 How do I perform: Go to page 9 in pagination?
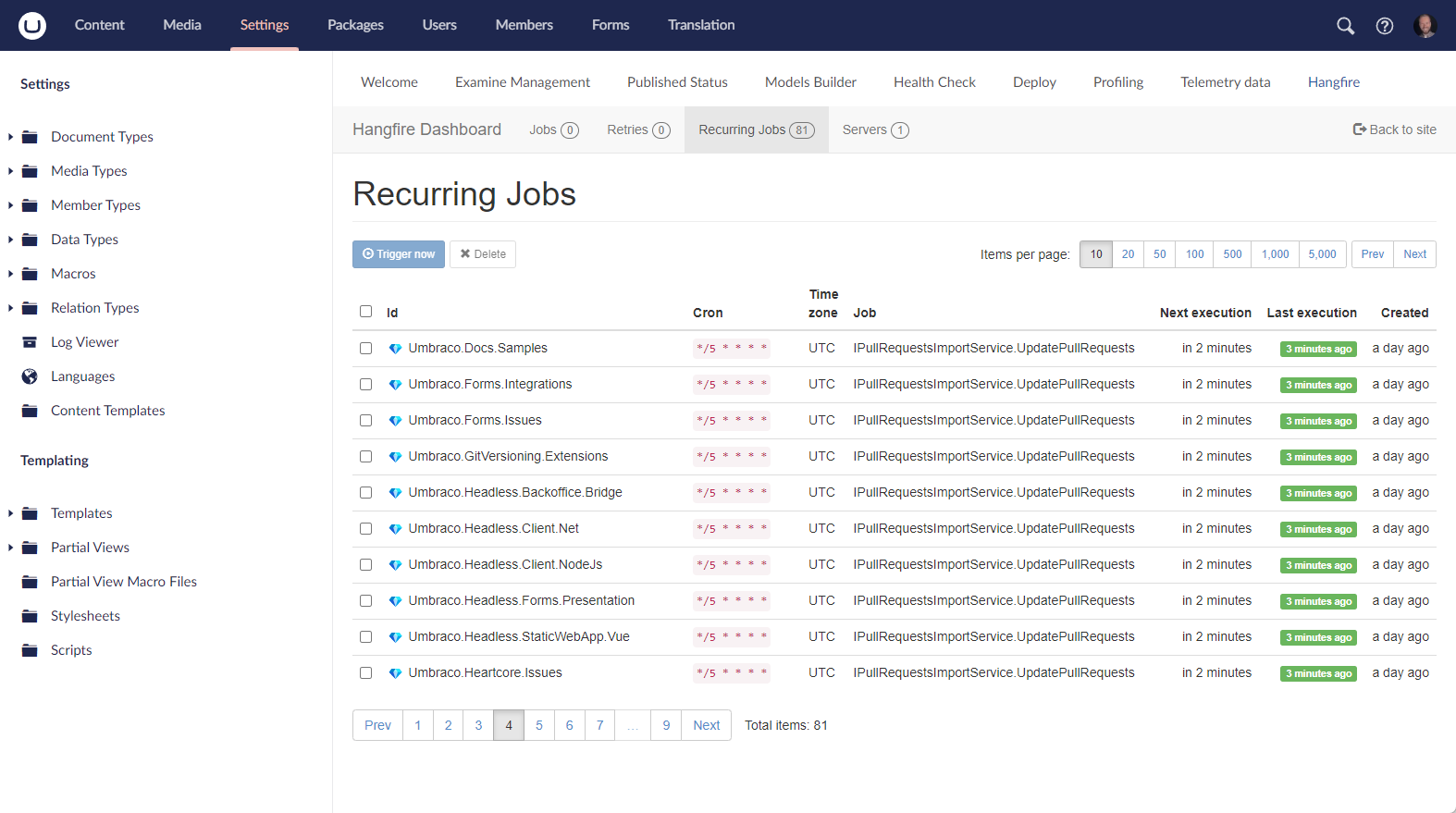(x=666, y=725)
